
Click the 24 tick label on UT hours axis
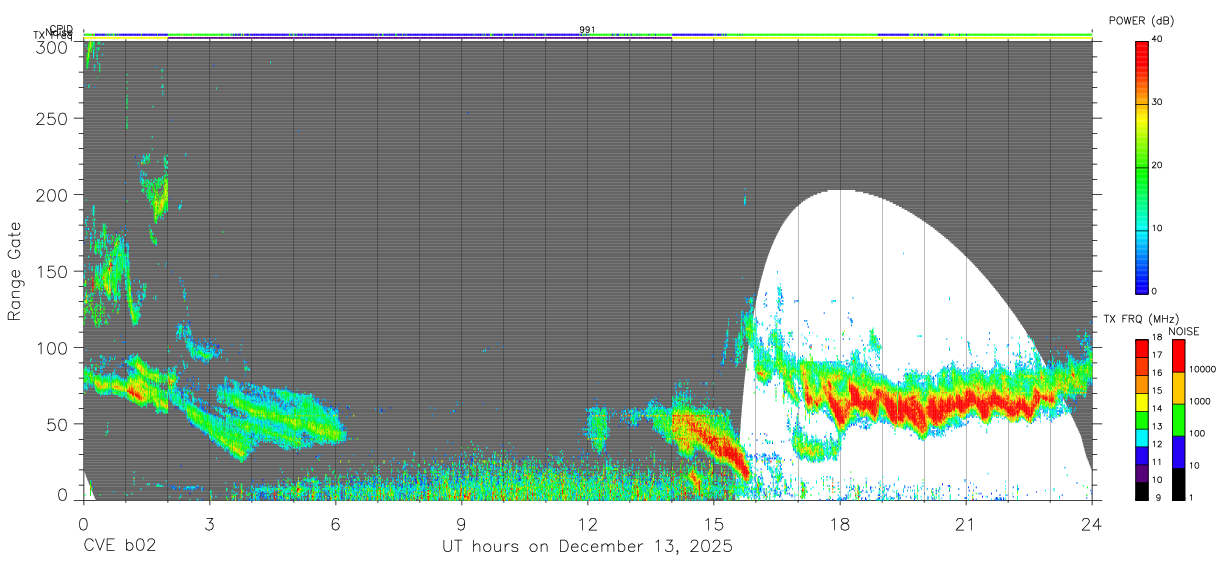click(x=1092, y=523)
